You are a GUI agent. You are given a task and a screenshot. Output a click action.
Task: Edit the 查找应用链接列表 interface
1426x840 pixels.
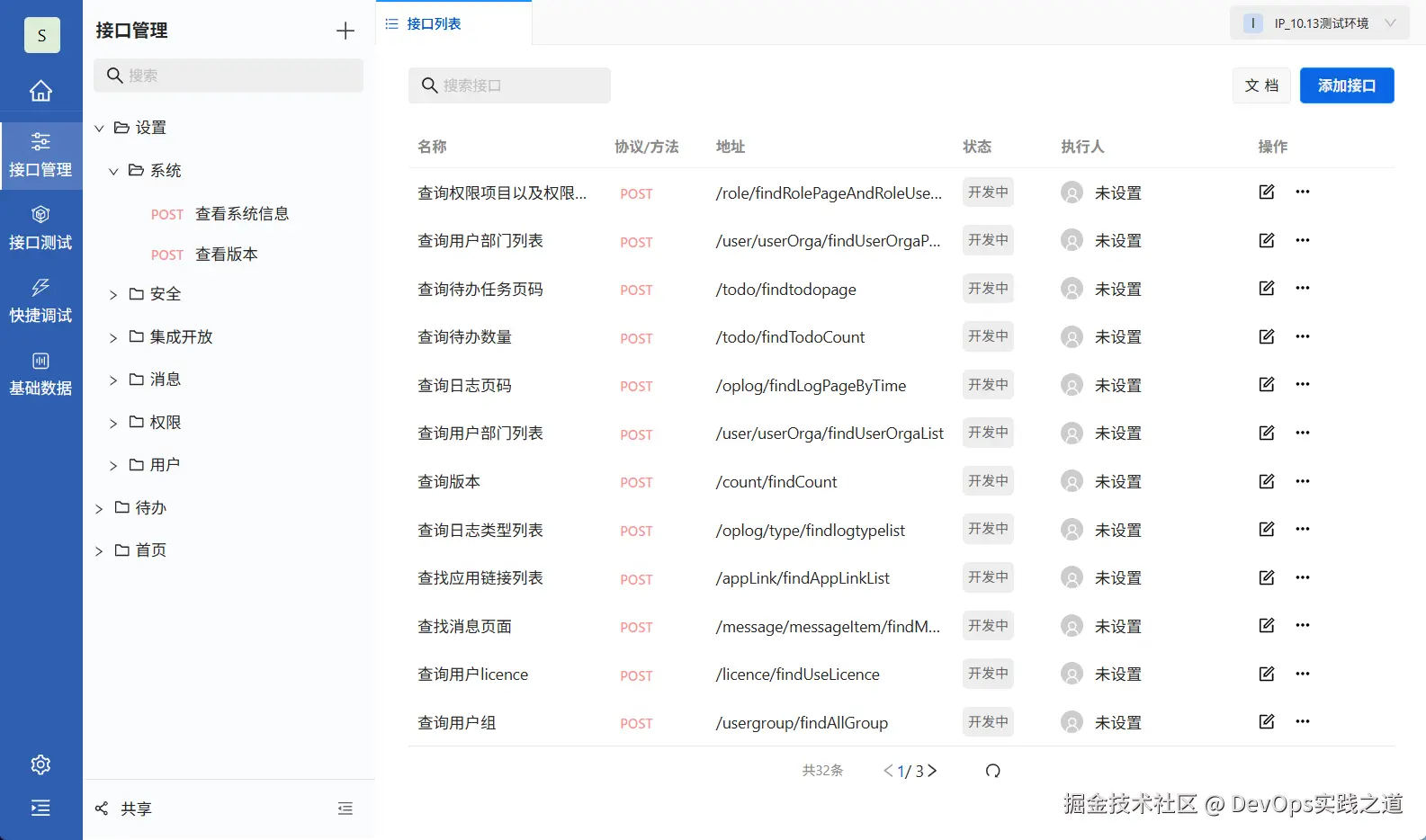click(1267, 577)
